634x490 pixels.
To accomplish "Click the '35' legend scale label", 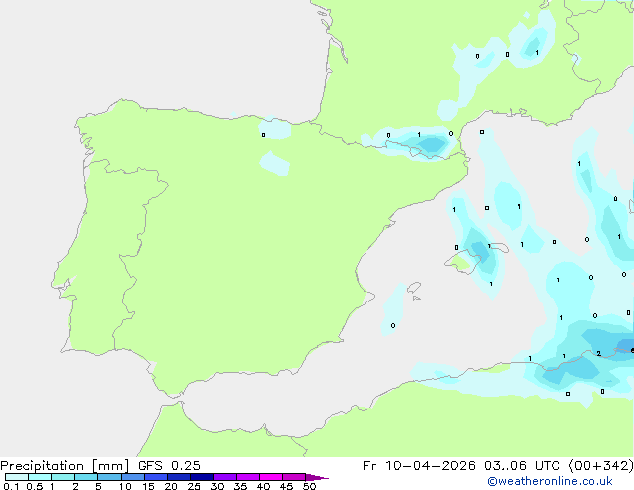I will 240,486.
